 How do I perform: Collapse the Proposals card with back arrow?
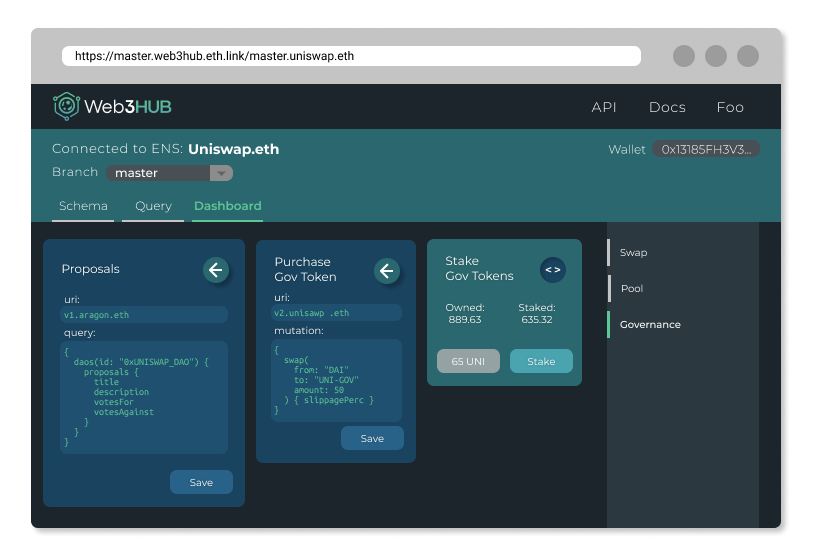click(216, 270)
